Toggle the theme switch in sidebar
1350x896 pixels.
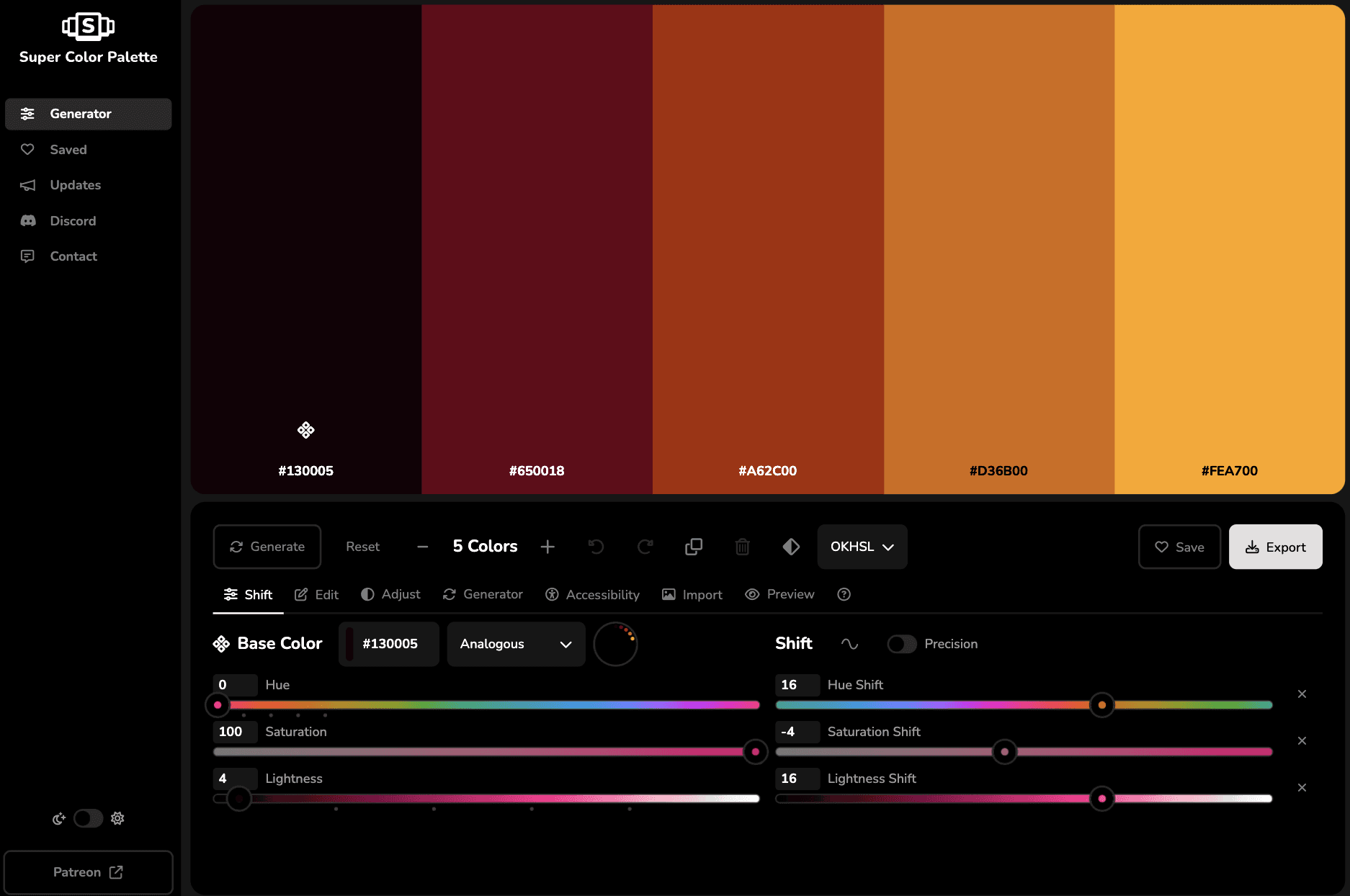pos(89,818)
